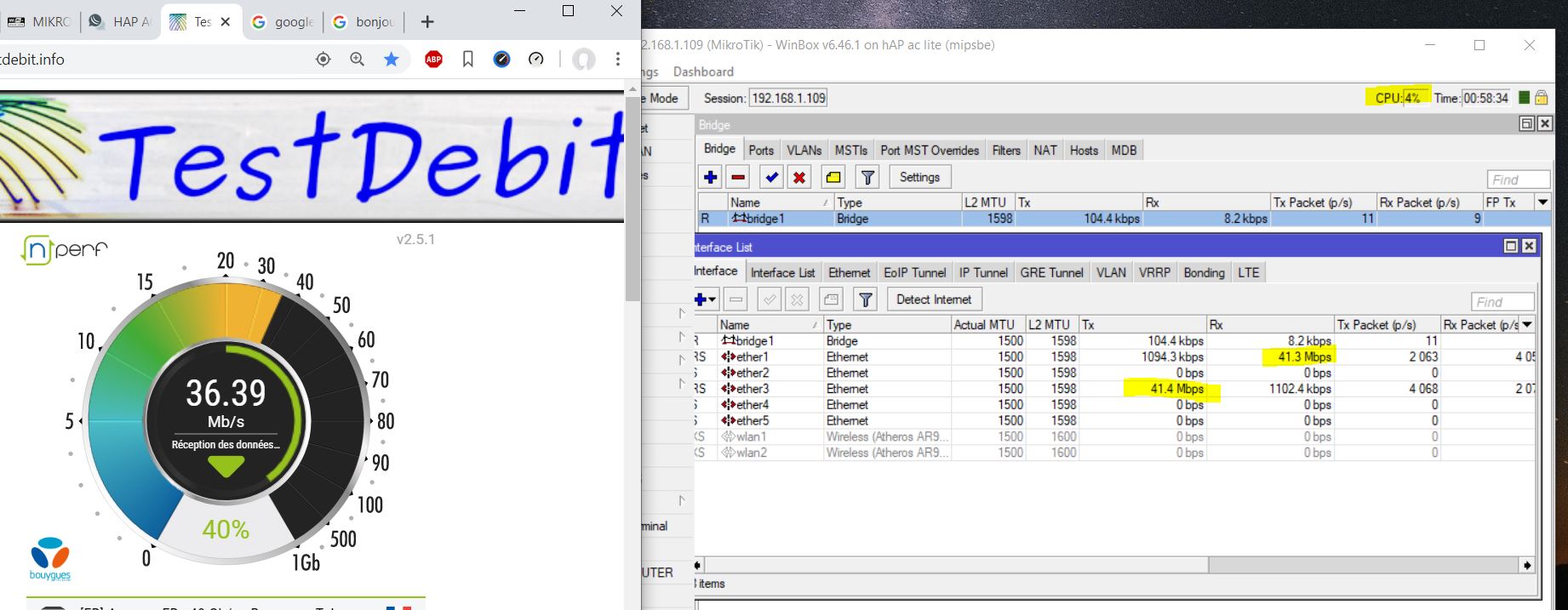Click the Detect Internet button
The height and width of the screenshot is (610, 1568).
[x=934, y=299]
